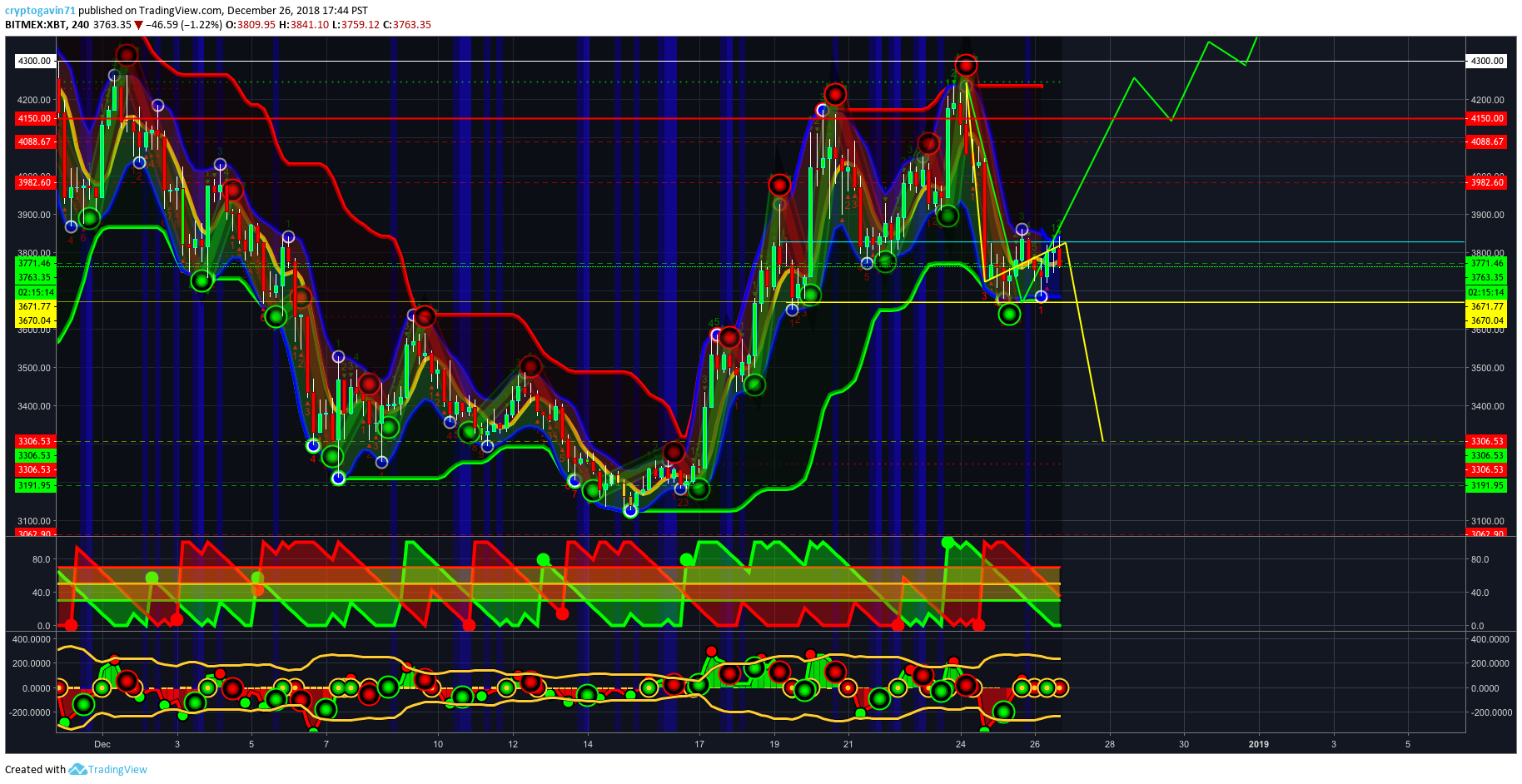
Task: Click the C:3763.35 close value
Action: coord(407,24)
